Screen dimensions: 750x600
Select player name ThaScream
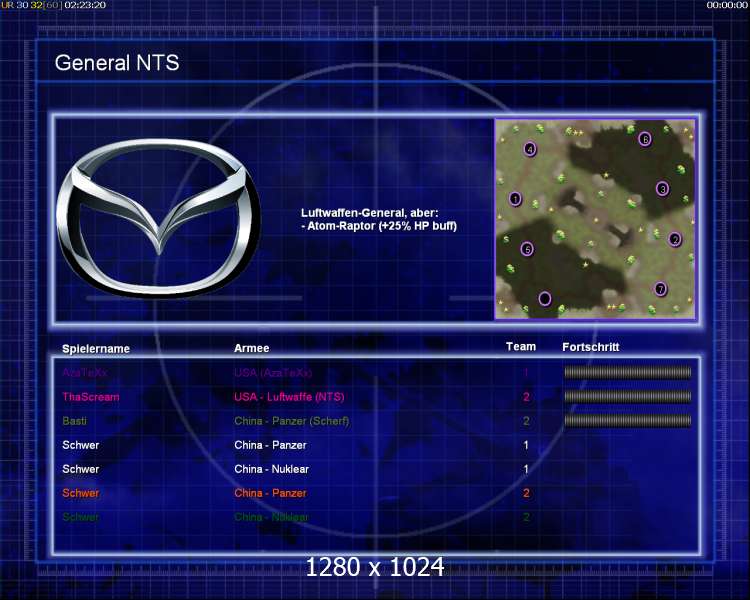click(90, 397)
